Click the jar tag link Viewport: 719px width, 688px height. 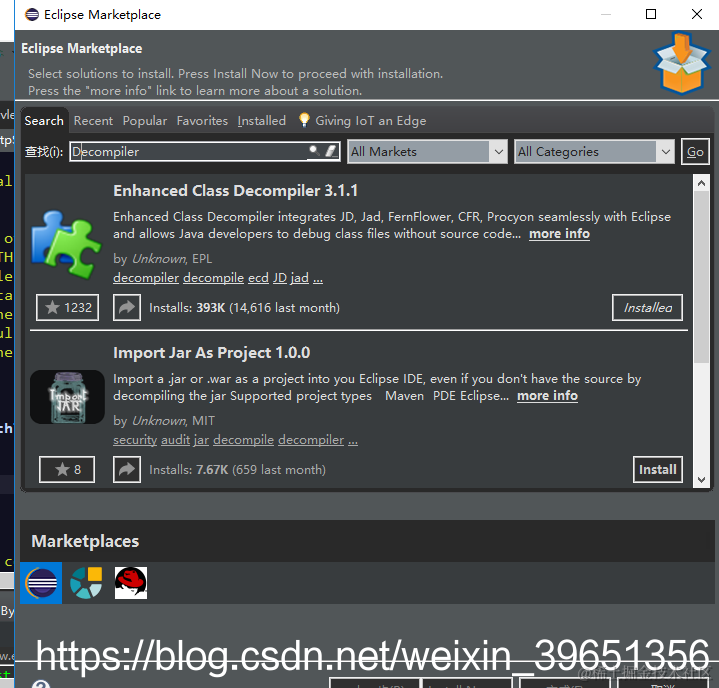pos(201,439)
